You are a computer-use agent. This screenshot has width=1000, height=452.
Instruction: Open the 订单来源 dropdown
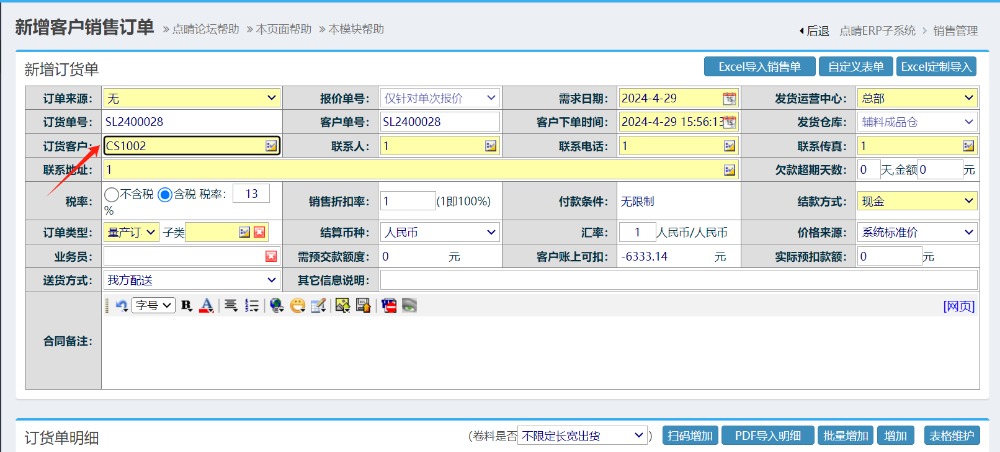[192, 98]
